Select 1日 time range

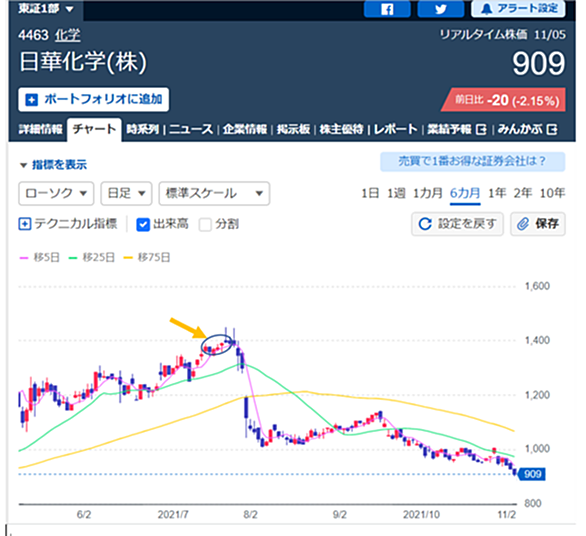pos(370,193)
